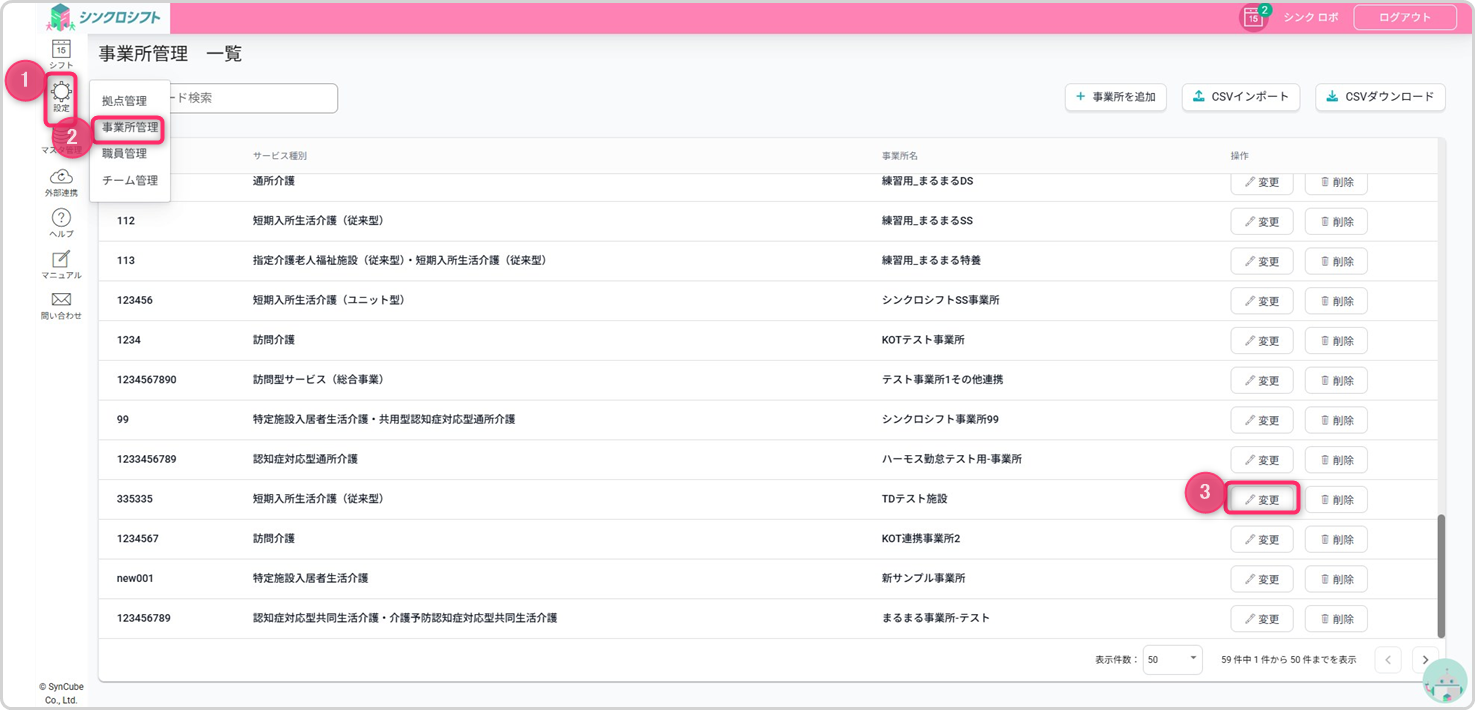This screenshot has height=710, width=1475.
Task: Go to next page with right chevron
Action: click(x=1425, y=660)
